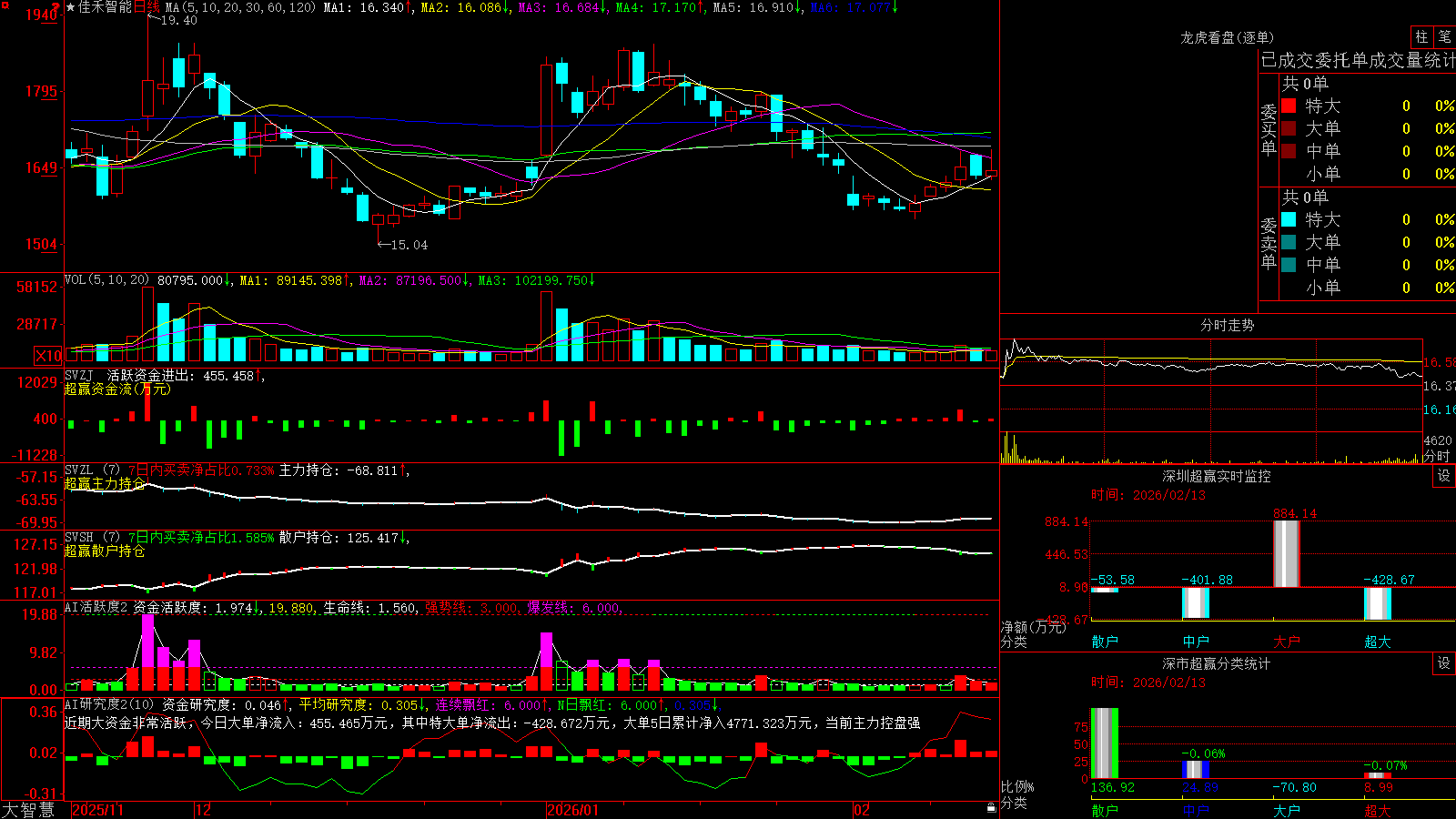Click the SVZJ indicator name
The height and width of the screenshot is (819, 1456).
79,375
